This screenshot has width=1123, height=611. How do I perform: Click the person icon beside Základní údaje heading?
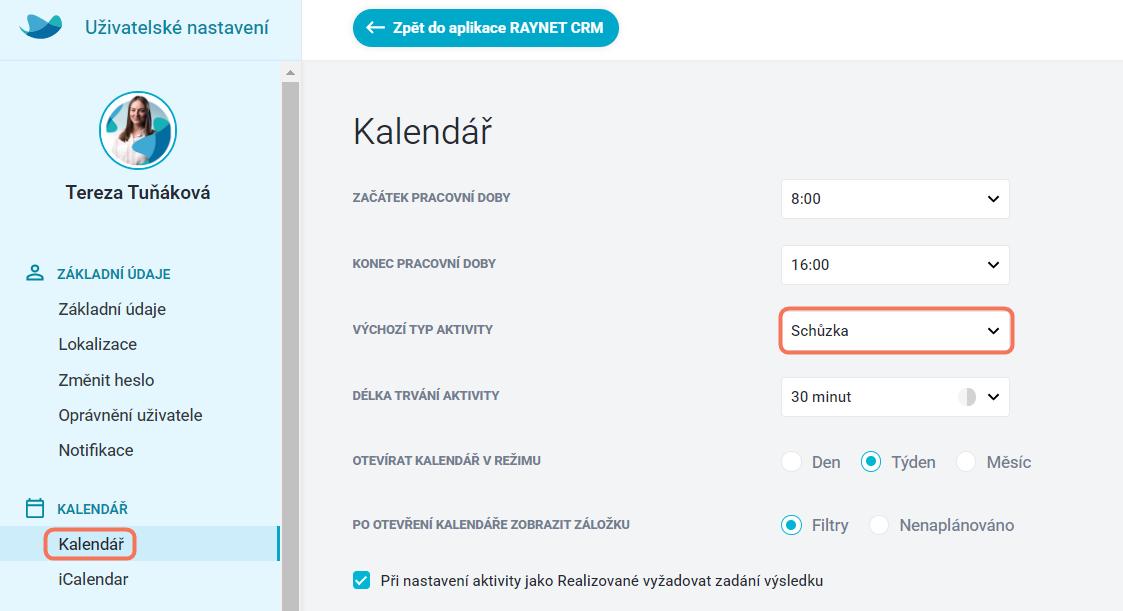point(34,273)
